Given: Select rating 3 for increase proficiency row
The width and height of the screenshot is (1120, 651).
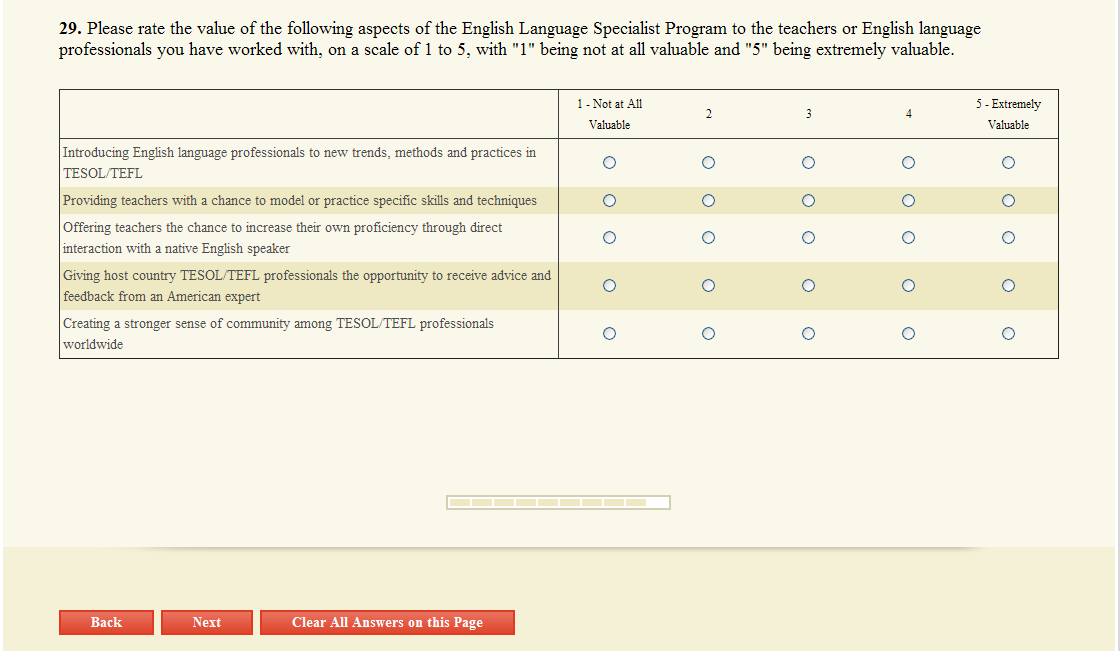Looking at the screenshot, I should pyautogui.click(x=808, y=238).
